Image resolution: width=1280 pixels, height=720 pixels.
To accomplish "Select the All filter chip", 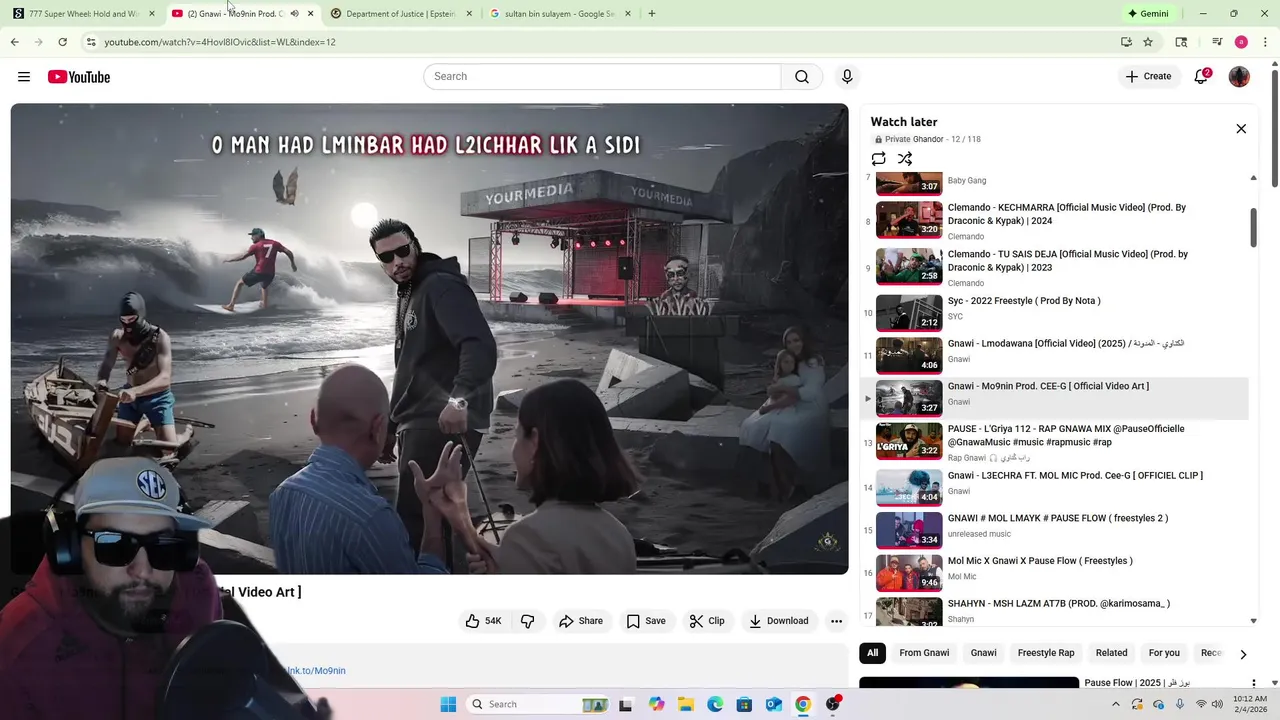I will [873, 653].
